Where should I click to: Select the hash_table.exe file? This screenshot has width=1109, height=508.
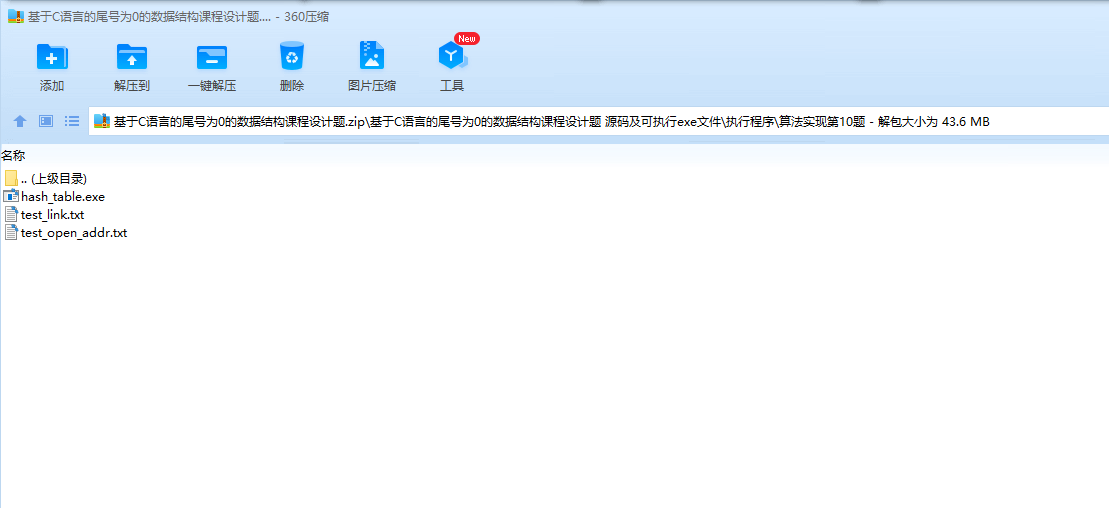coord(54,197)
